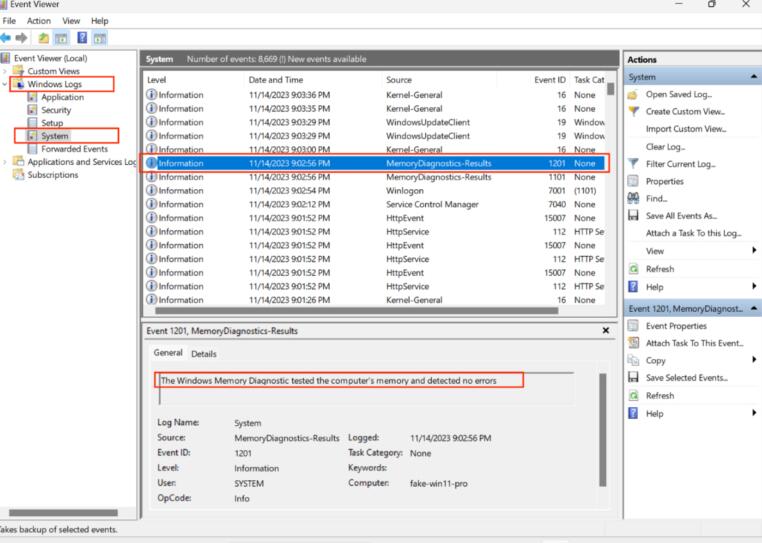762x543 pixels.
Task: Click the Save All Events As disk icon
Action: pos(634,216)
